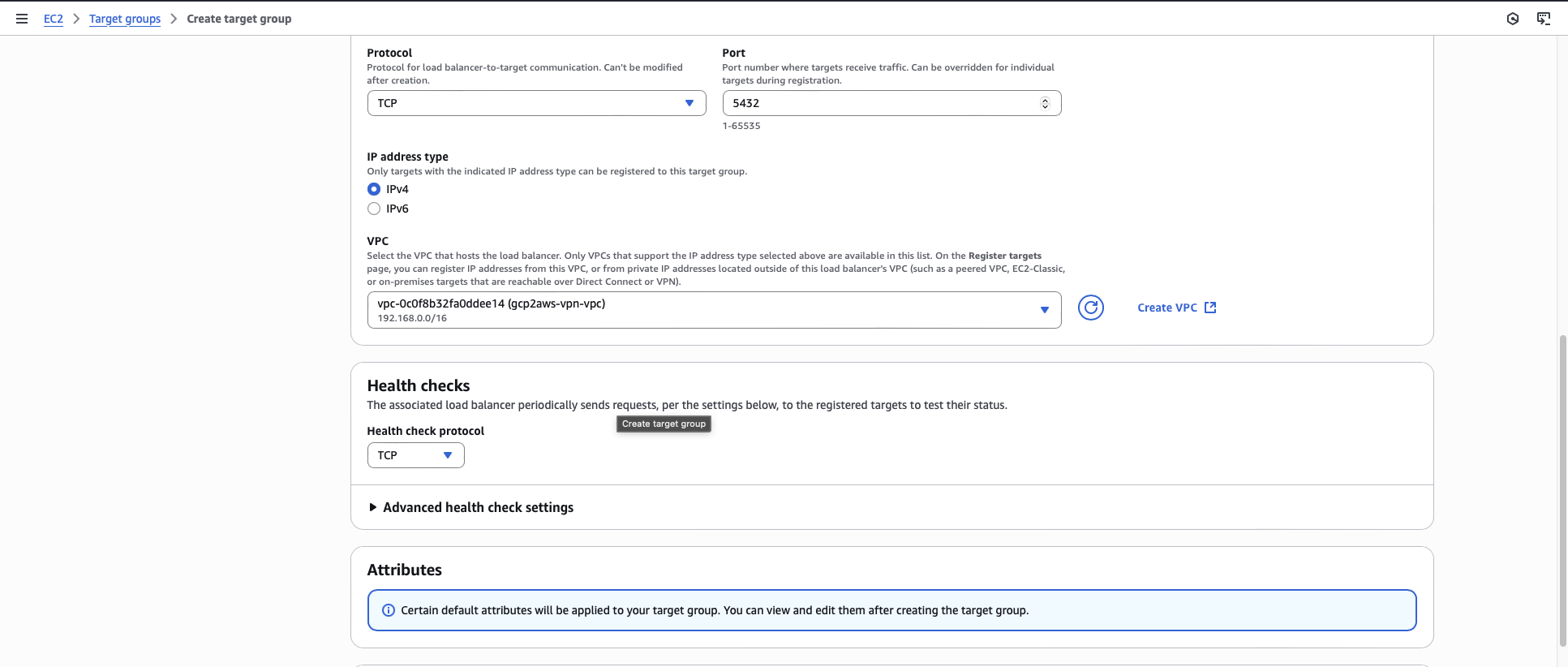Go to the EC2 breadcrumb link
The image size is (1568, 667).
[54, 19]
